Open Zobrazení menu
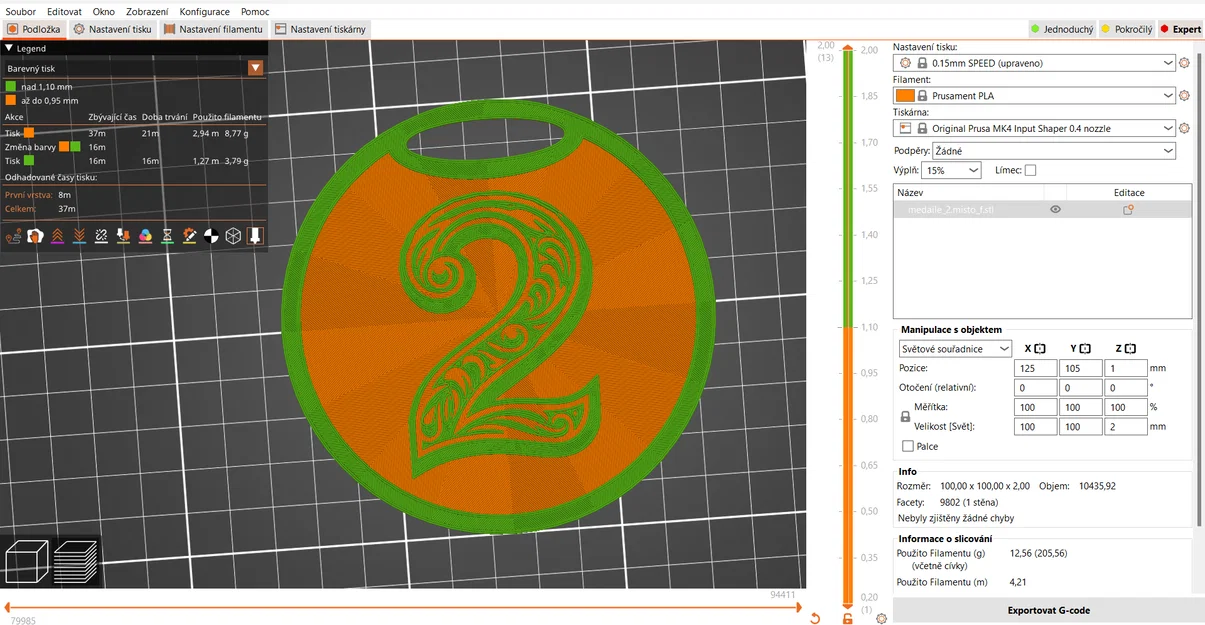 coord(147,11)
